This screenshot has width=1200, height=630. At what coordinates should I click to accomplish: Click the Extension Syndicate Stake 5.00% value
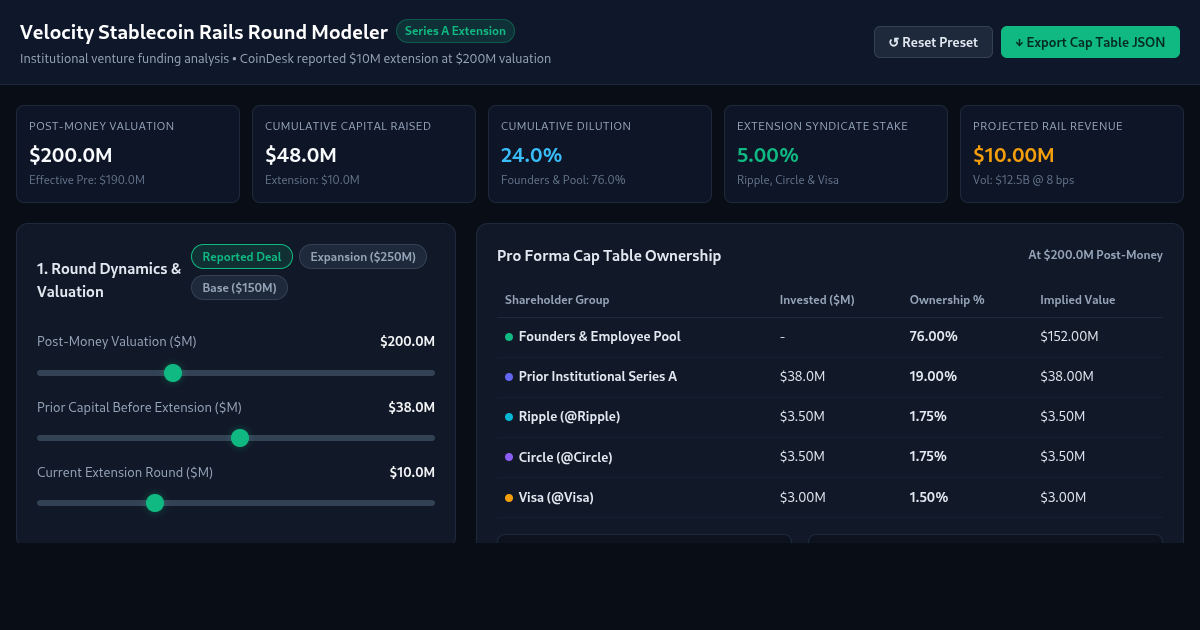pyautogui.click(x=767, y=155)
